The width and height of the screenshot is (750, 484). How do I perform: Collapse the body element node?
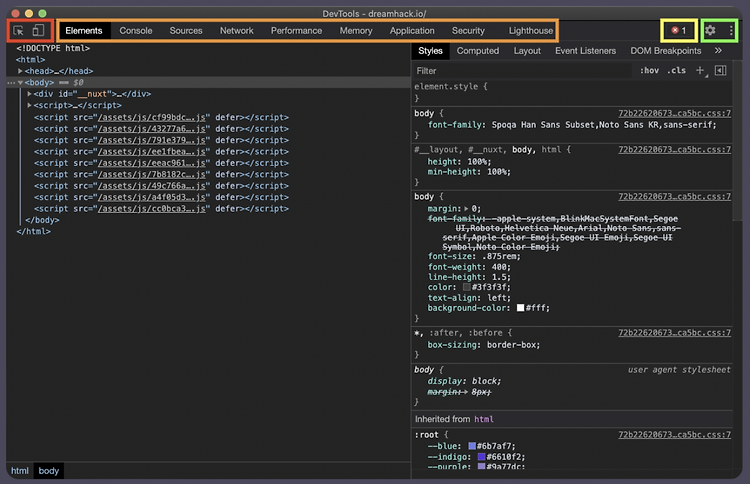[20, 82]
